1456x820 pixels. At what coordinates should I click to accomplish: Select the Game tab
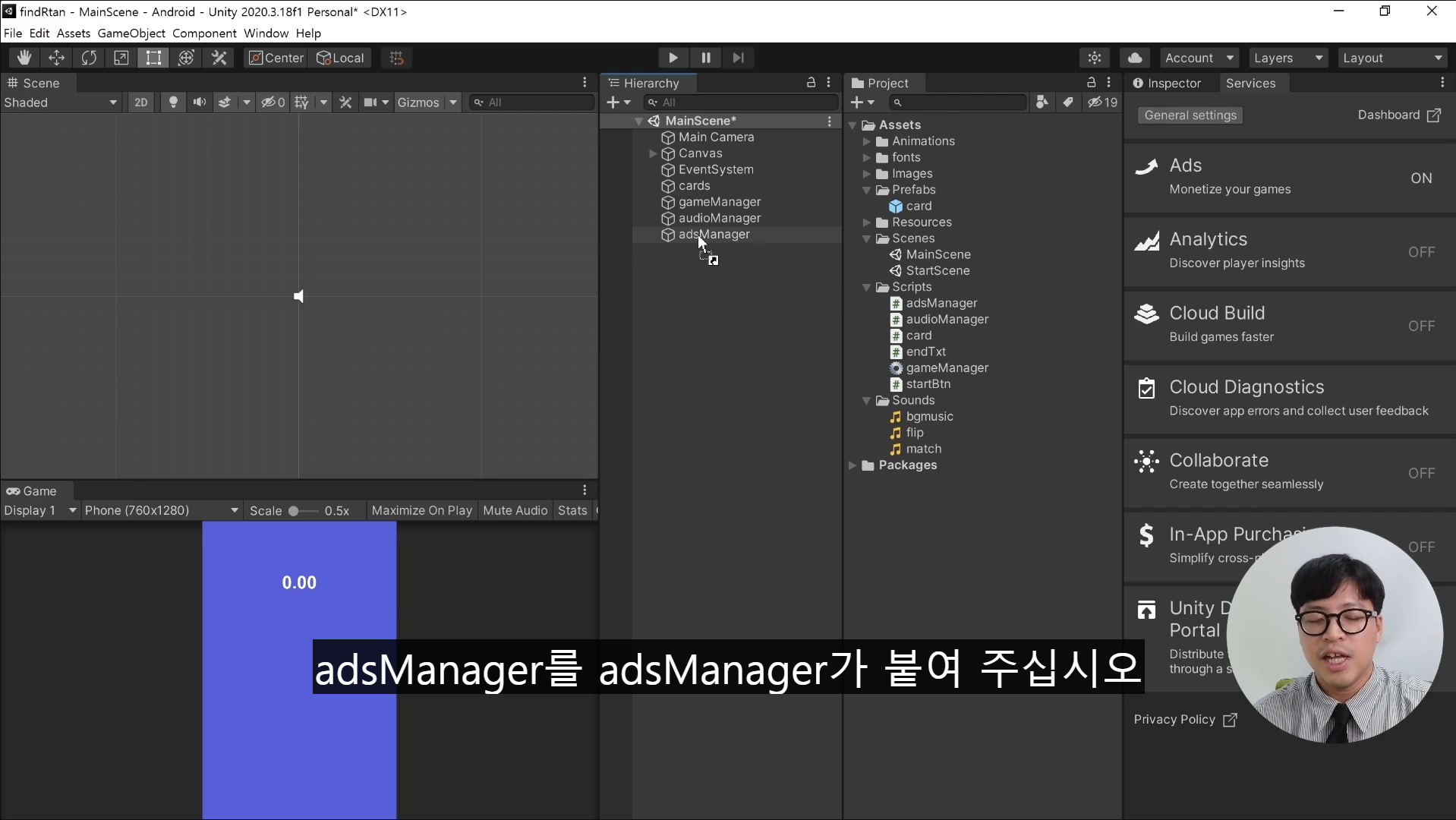32,491
